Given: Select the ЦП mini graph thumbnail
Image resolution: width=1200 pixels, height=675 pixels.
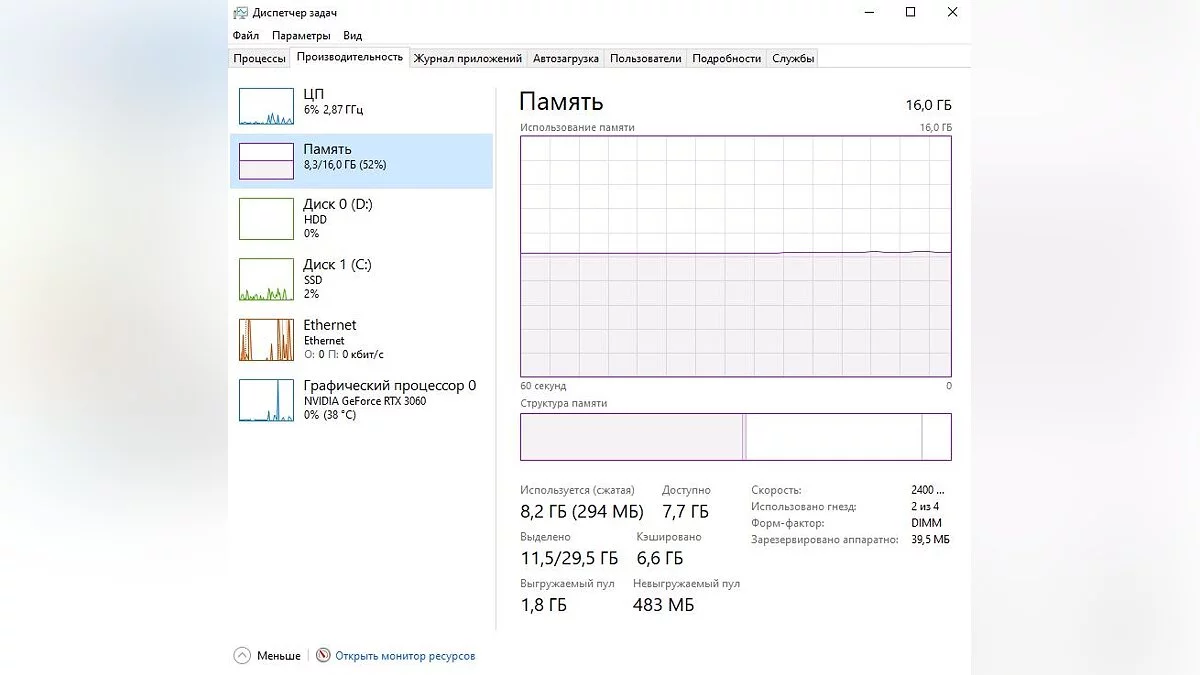Looking at the screenshot, I should click(x=266, y=105).
